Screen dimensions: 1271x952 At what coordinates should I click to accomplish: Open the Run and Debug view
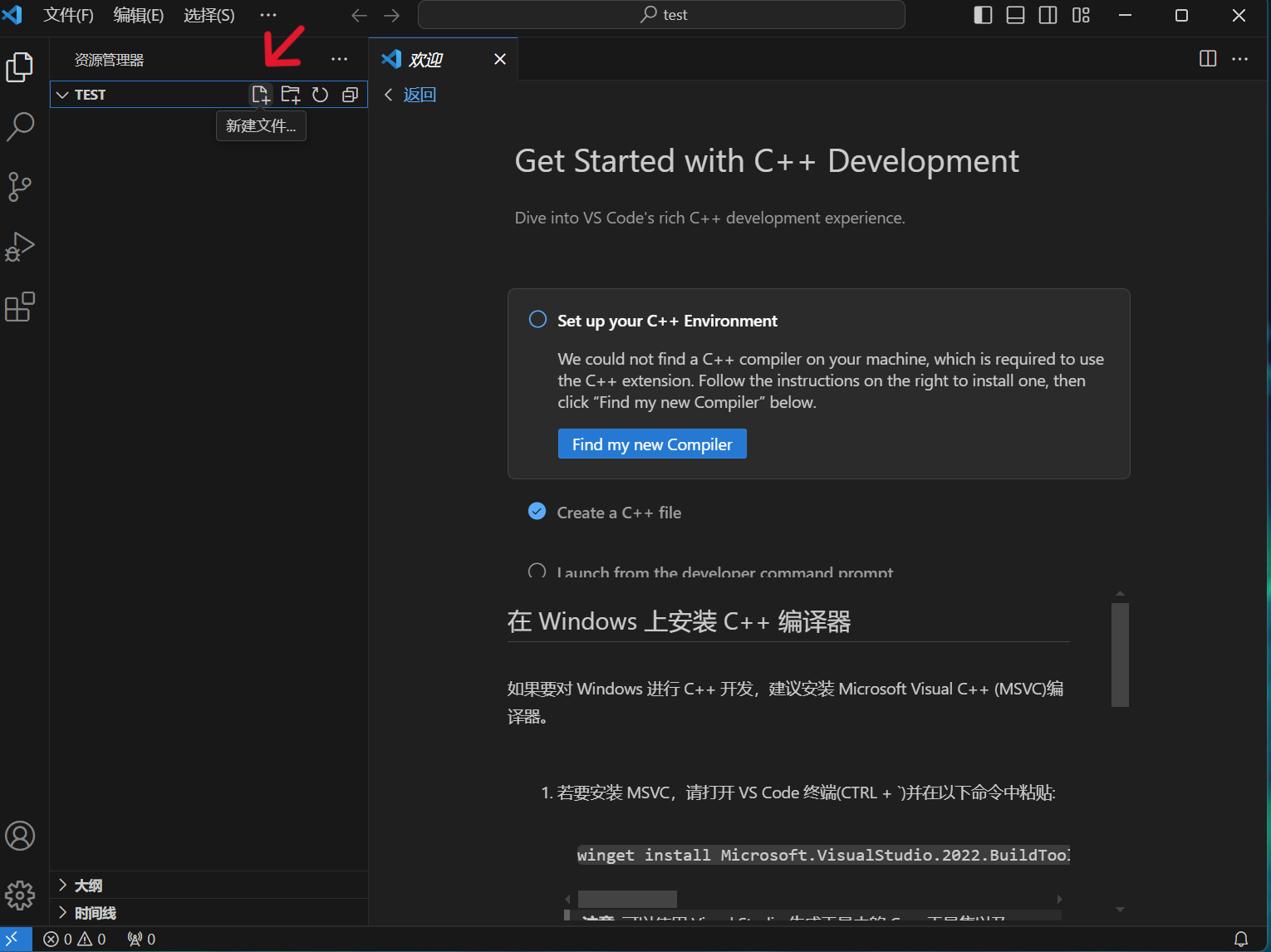pyautogui.click(x=20, y=247)
